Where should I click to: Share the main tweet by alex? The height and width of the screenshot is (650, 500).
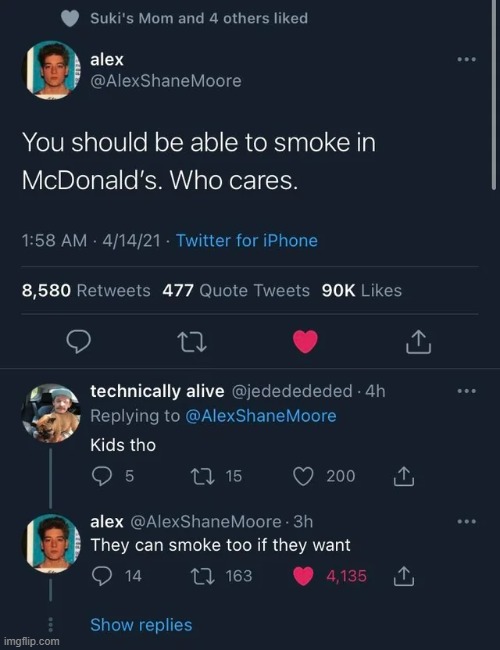pos(418,342)
